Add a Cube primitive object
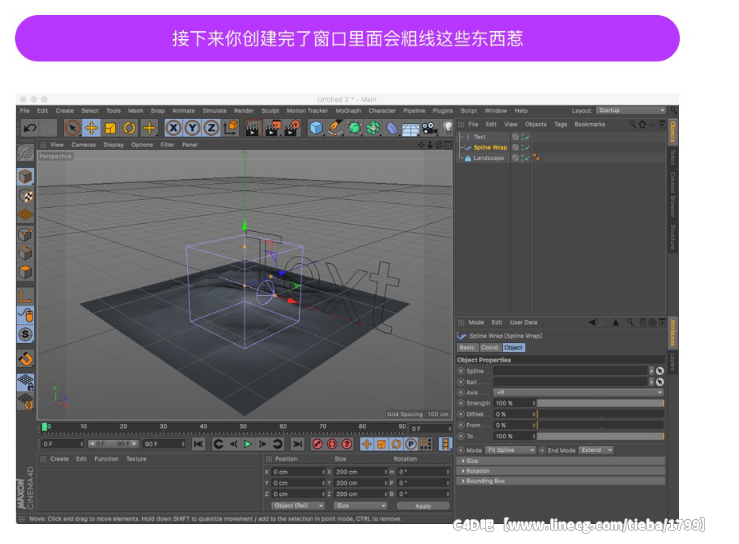 (316, 128)
